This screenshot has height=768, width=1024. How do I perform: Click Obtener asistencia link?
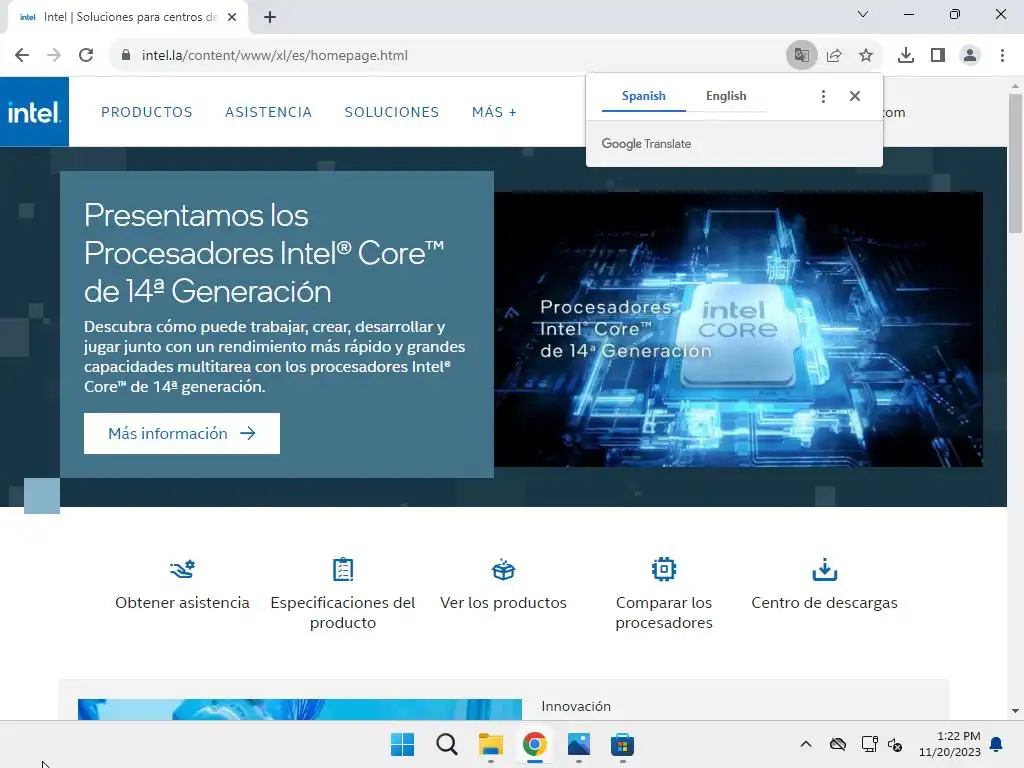click(182, 602)
